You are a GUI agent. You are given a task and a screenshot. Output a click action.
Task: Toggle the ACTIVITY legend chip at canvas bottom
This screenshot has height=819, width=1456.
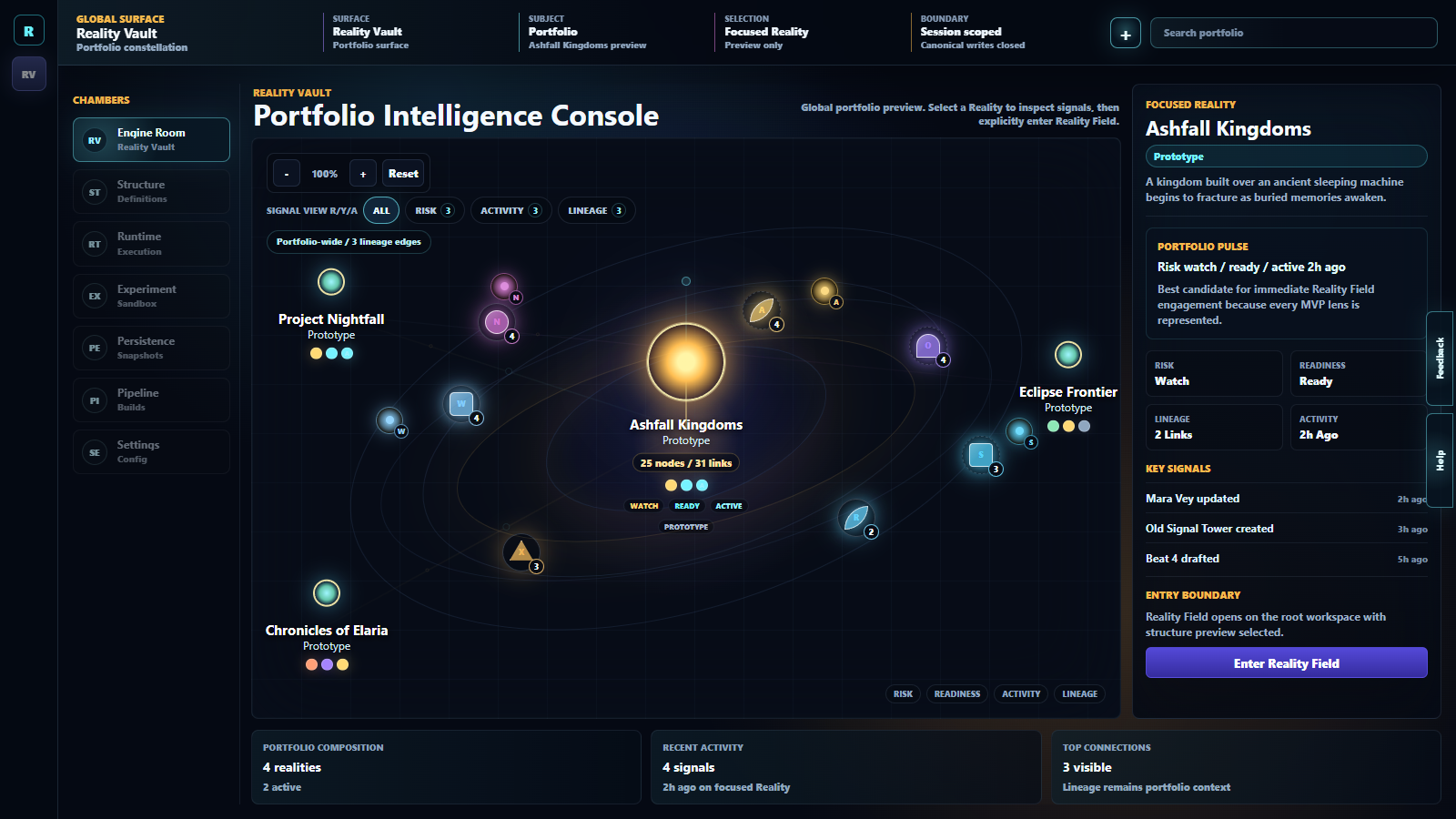[x=1021, y=694]
